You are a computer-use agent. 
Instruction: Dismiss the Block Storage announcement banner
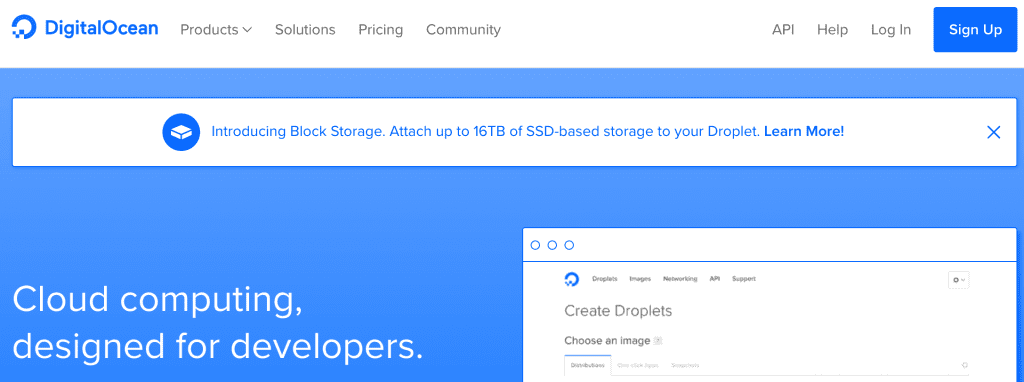pyautogui.click(x=993, y=133)
